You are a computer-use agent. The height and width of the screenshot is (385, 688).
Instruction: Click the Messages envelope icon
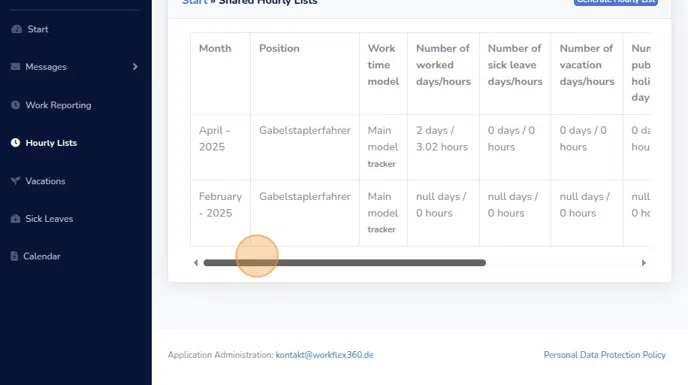point(15,67)
